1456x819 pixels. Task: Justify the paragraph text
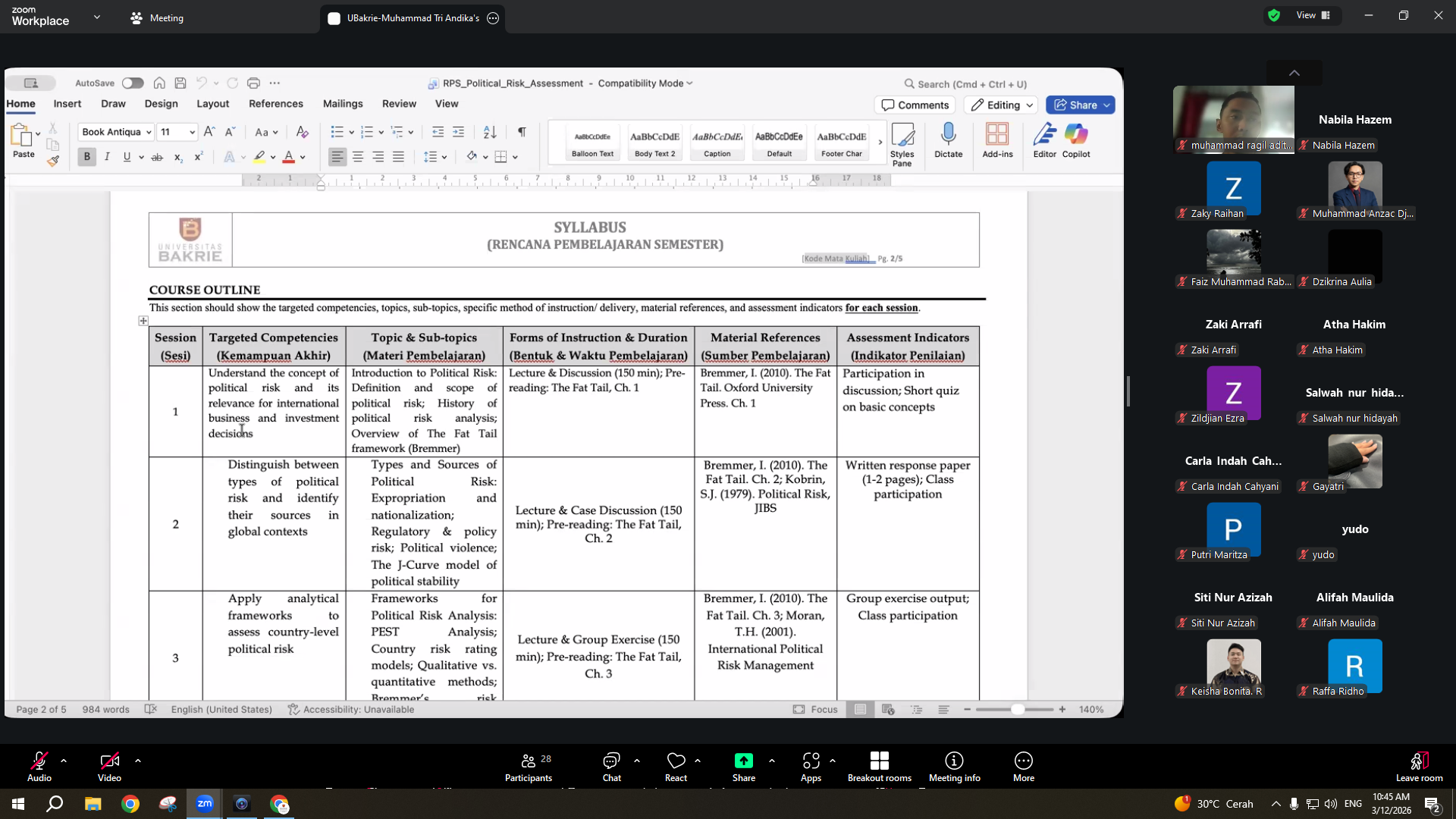pyautogui.click(x=398, y=157)
